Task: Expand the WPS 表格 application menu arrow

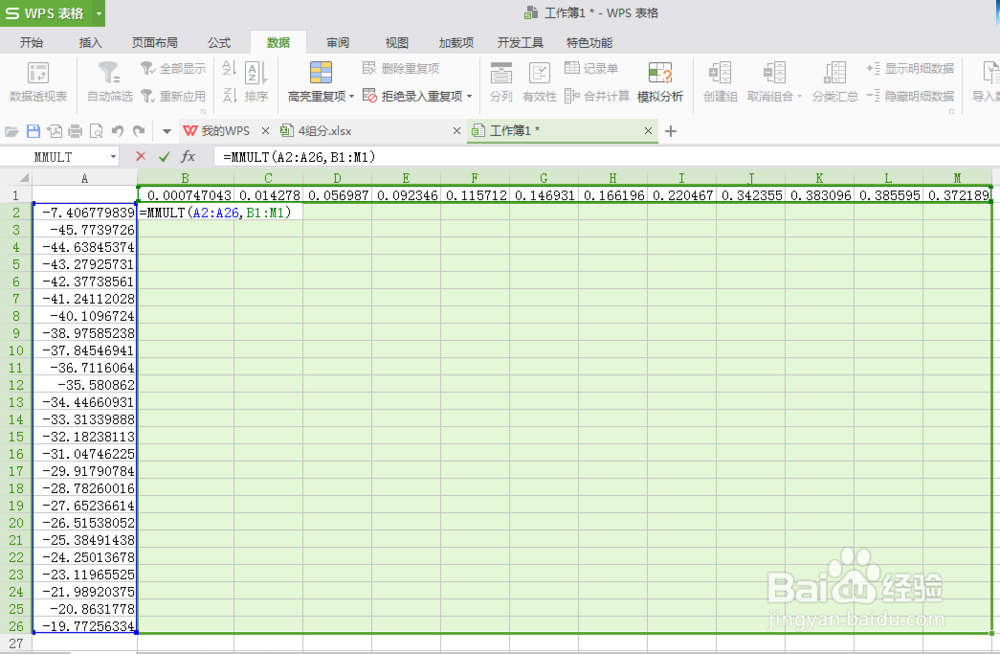Action: 98,13
